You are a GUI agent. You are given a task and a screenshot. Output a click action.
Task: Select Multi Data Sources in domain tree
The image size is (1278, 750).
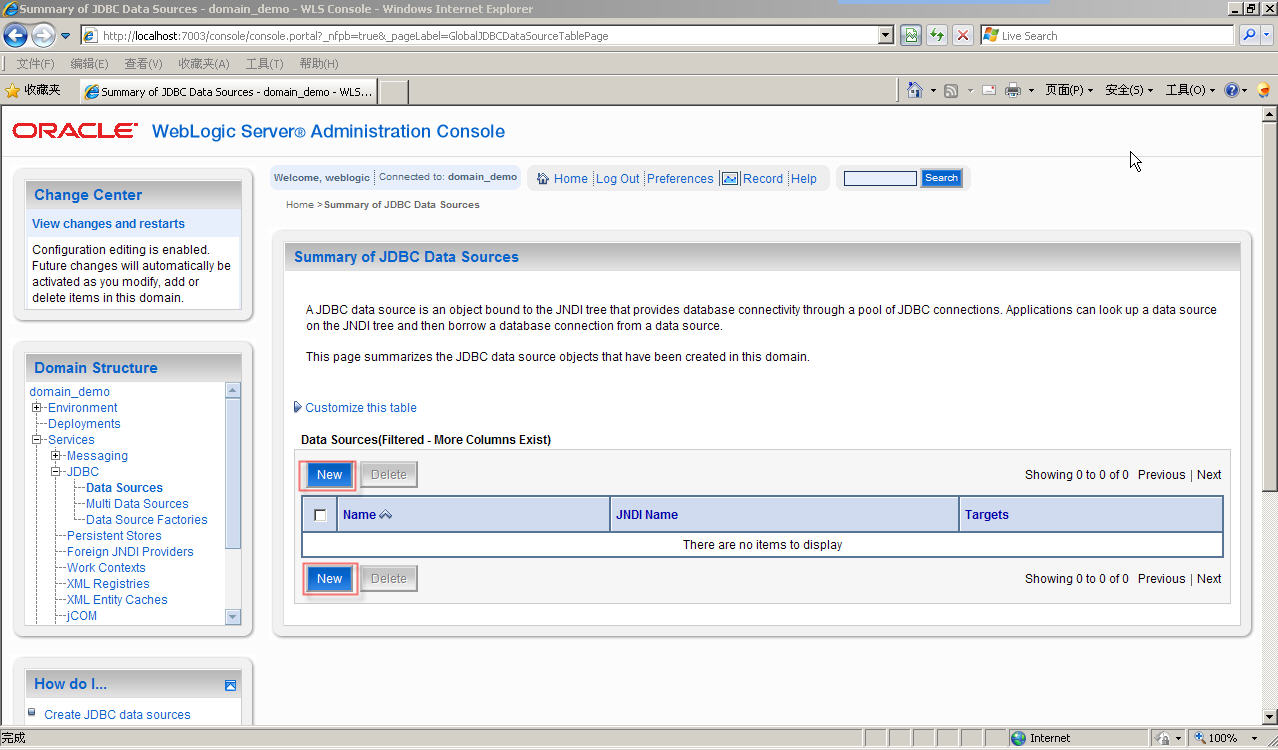tap(137, 504)
